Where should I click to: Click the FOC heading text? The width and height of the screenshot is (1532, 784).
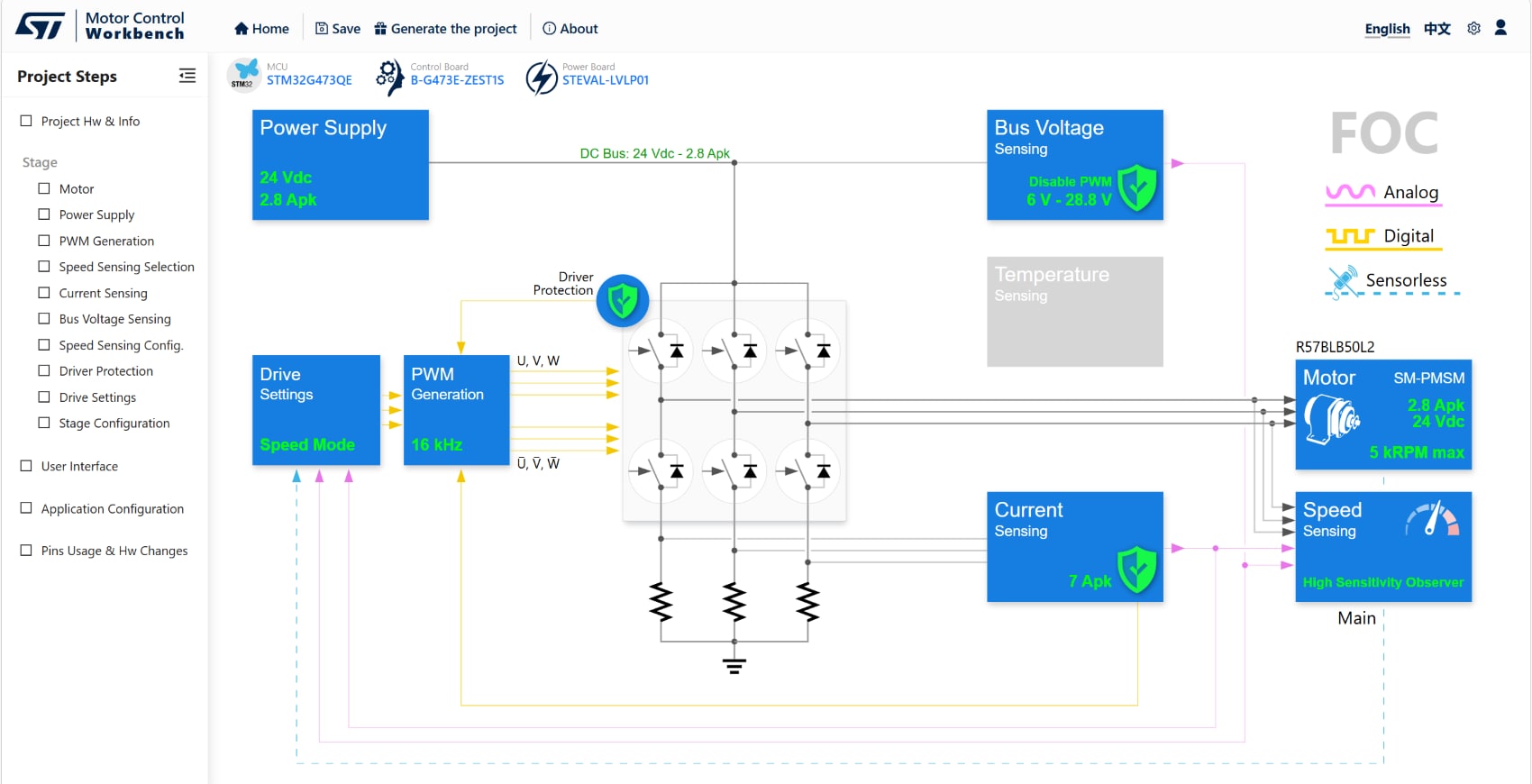click(x=1384, y=133)
